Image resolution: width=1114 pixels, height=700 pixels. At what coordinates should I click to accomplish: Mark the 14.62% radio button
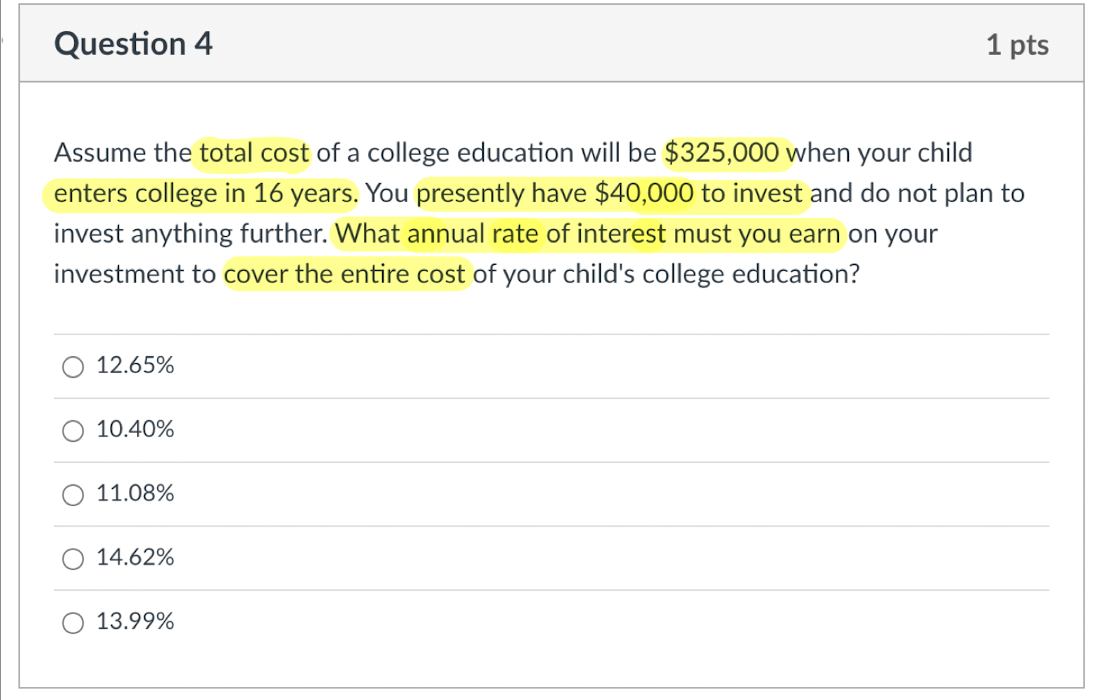coord(73,559)
